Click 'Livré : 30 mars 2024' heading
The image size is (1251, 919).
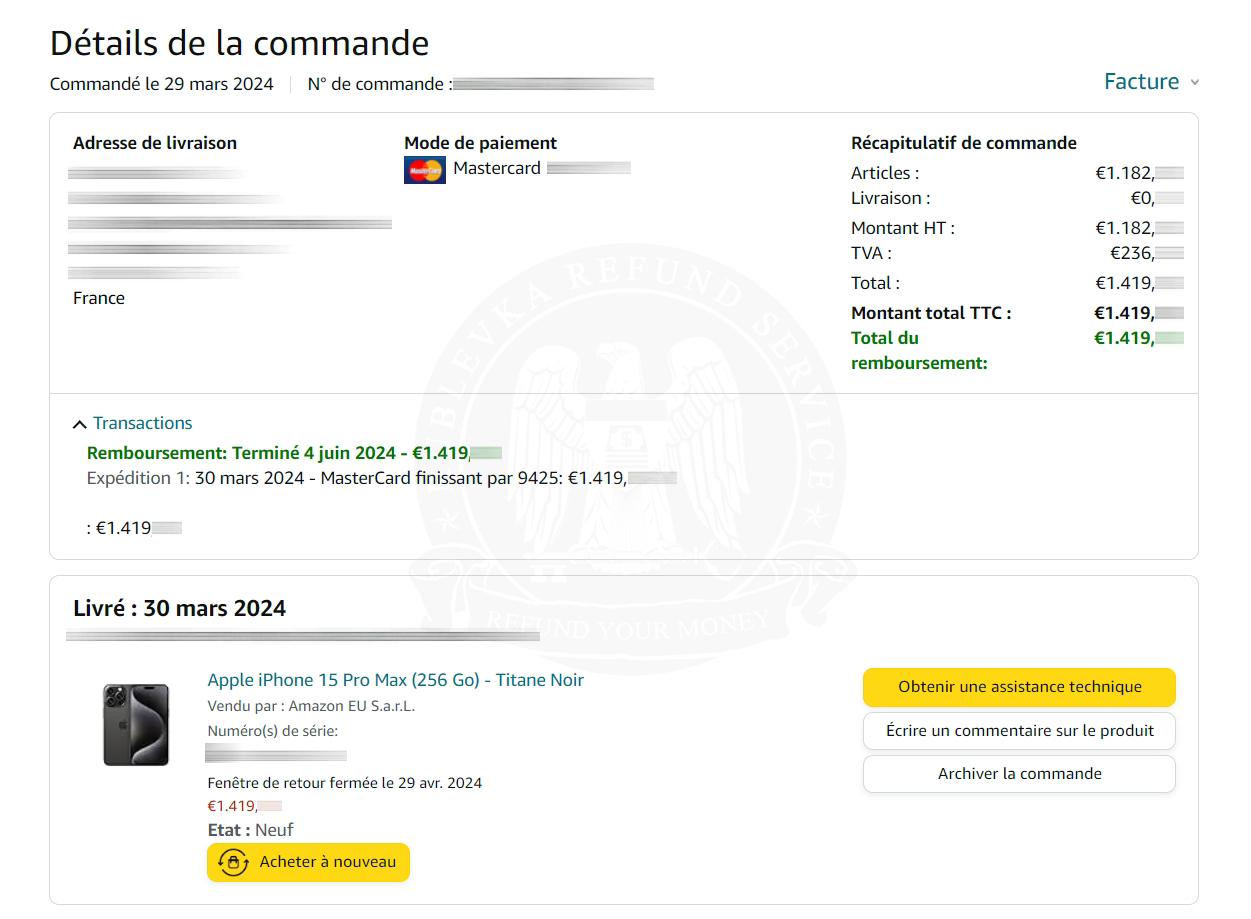click(x=180, y=608)
